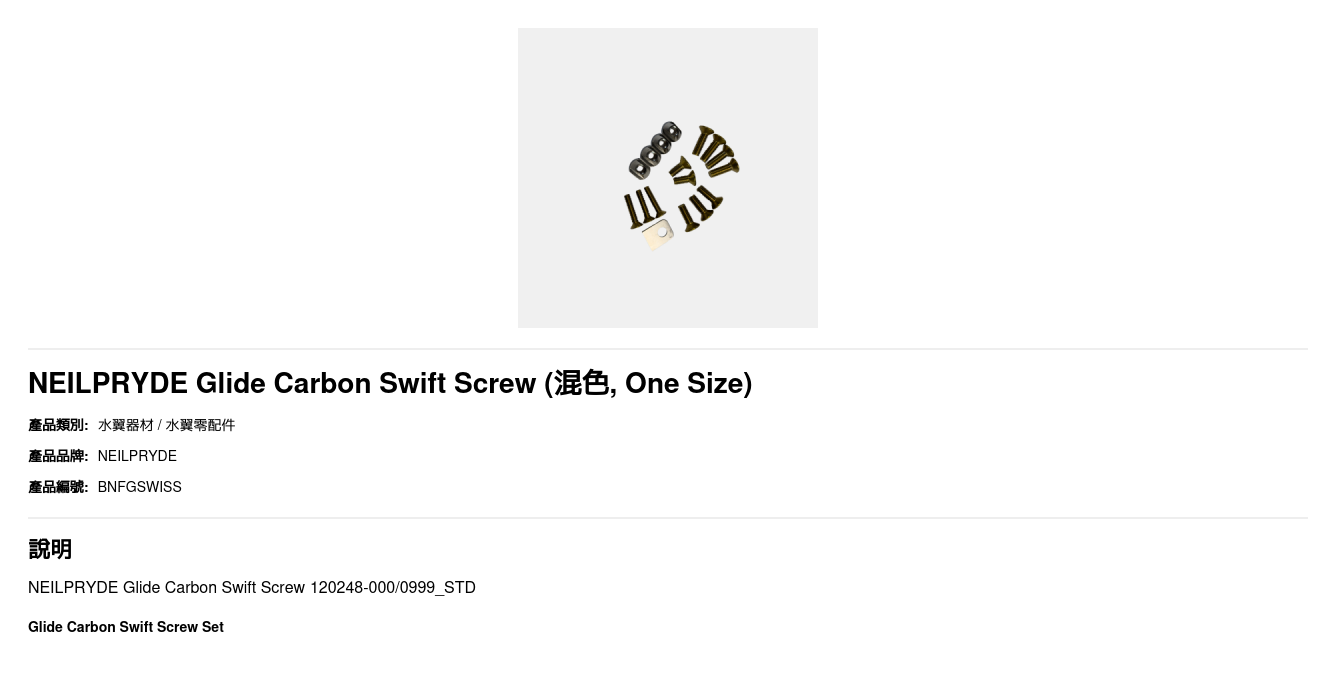Click the bottom-right screws in product photo
Viewport: 1328px width, 686px height.
(x=700, y=208)
